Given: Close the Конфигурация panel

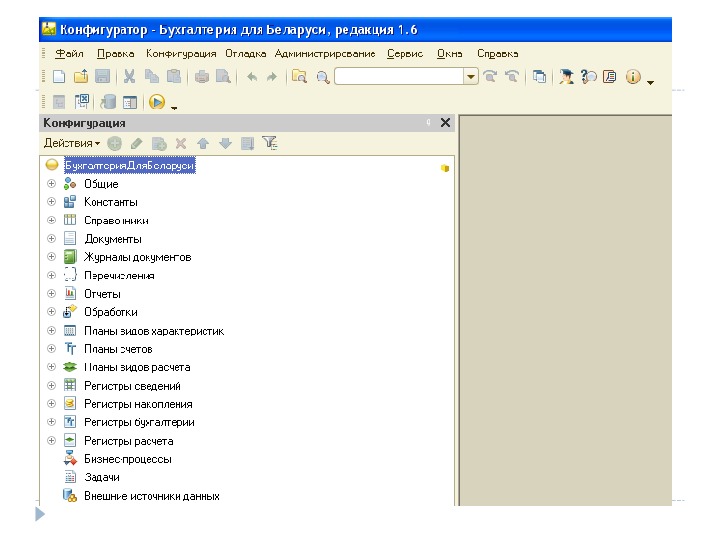Looking at the screenshot, I should pos(445,123).
